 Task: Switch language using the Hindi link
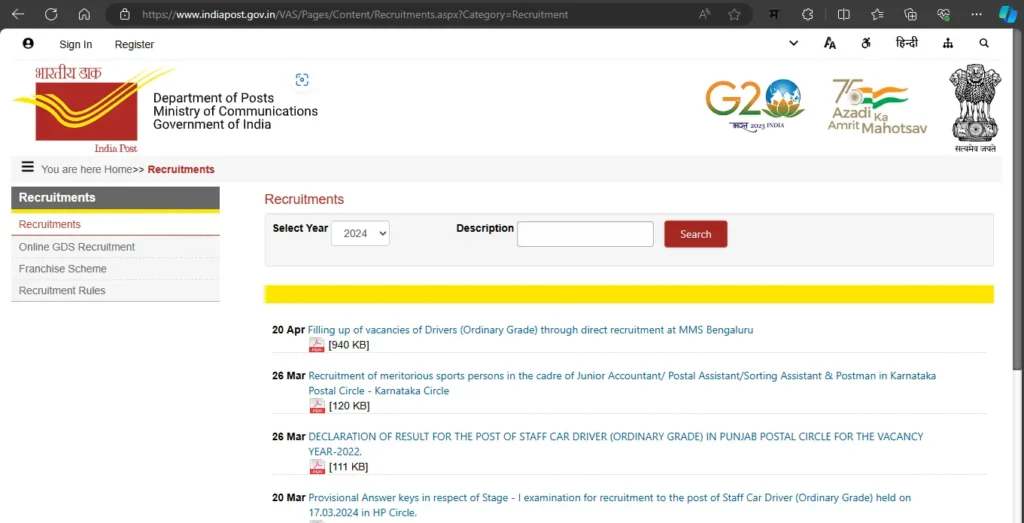[x=906, y=44]
